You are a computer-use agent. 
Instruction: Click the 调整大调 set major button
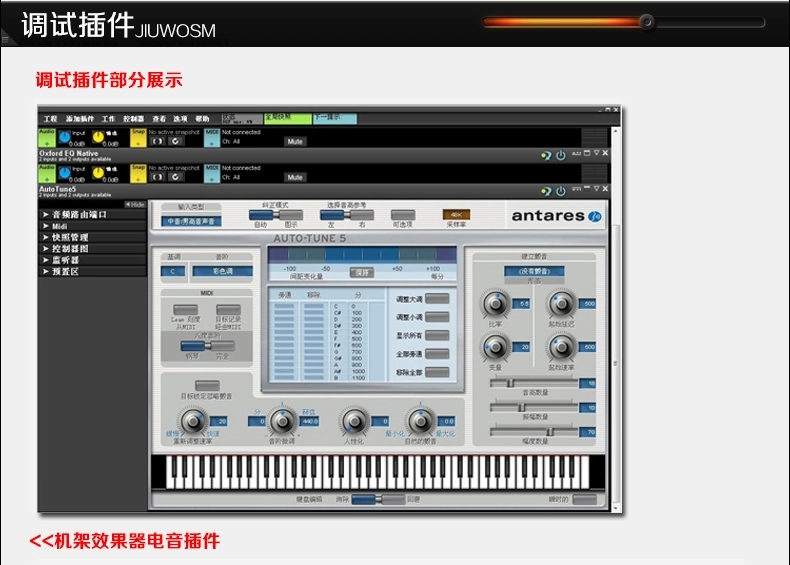coord(437,299)
